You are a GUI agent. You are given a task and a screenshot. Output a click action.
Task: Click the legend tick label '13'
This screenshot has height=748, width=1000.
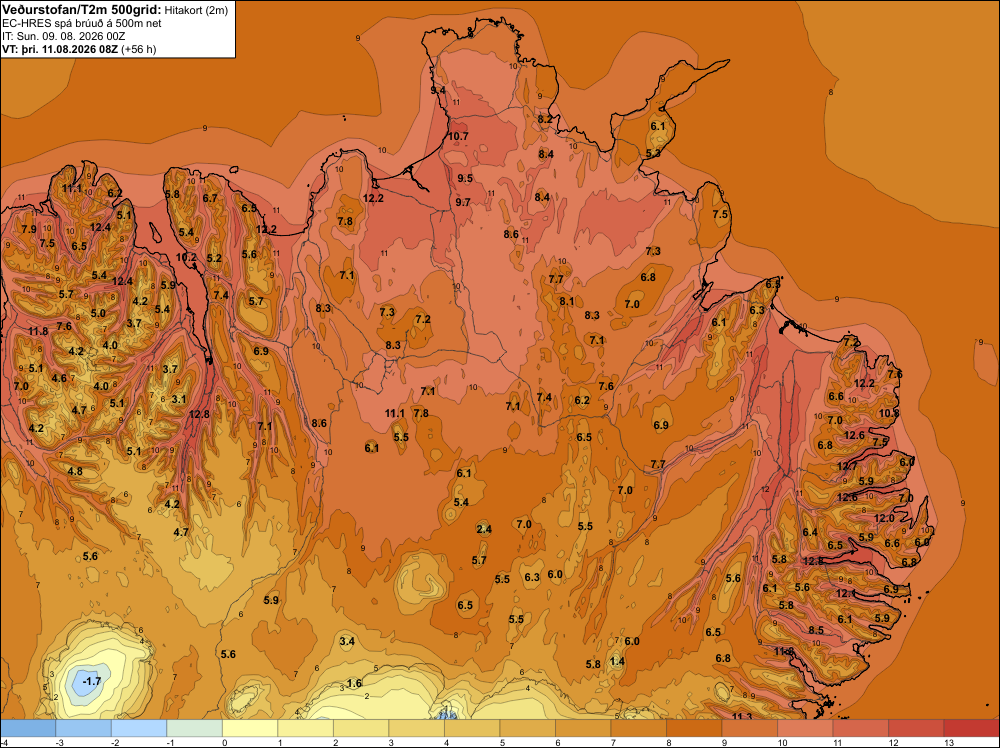[x=948, y=742]
